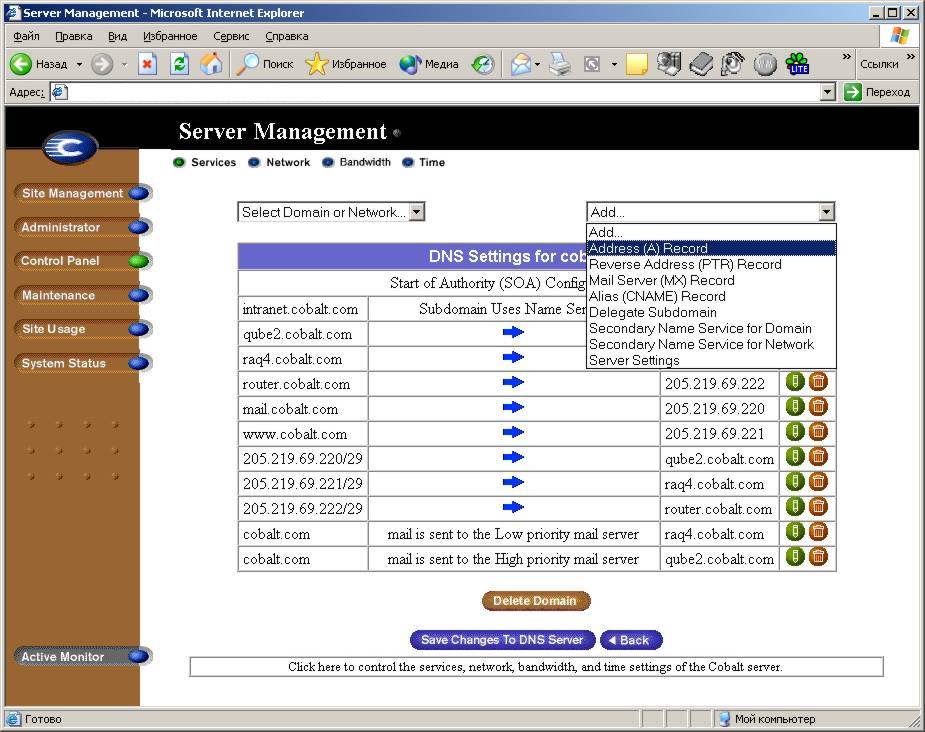The width and height of the screenshot is (925, 732).
Task: Click the yellow sticky note toolbar icon
Action: (x=637, y=64)
